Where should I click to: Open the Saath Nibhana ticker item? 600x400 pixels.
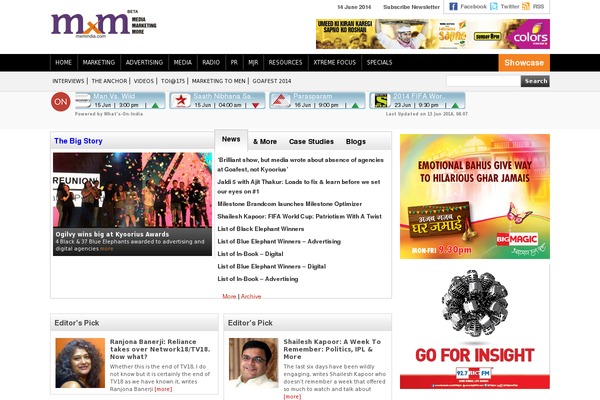pyautogui.click(x=217, y=101)
